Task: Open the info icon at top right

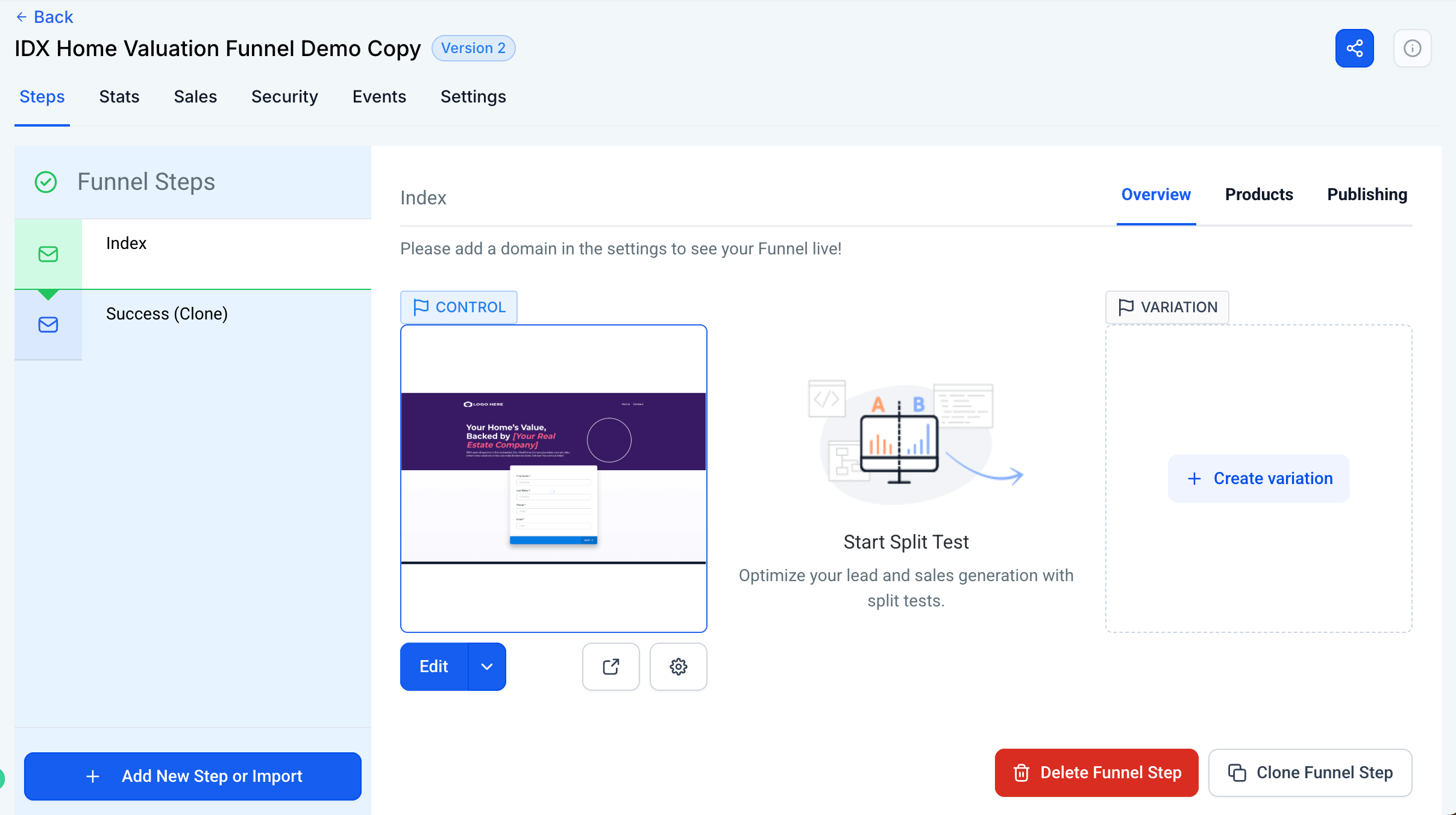Action: [1412, 48]
